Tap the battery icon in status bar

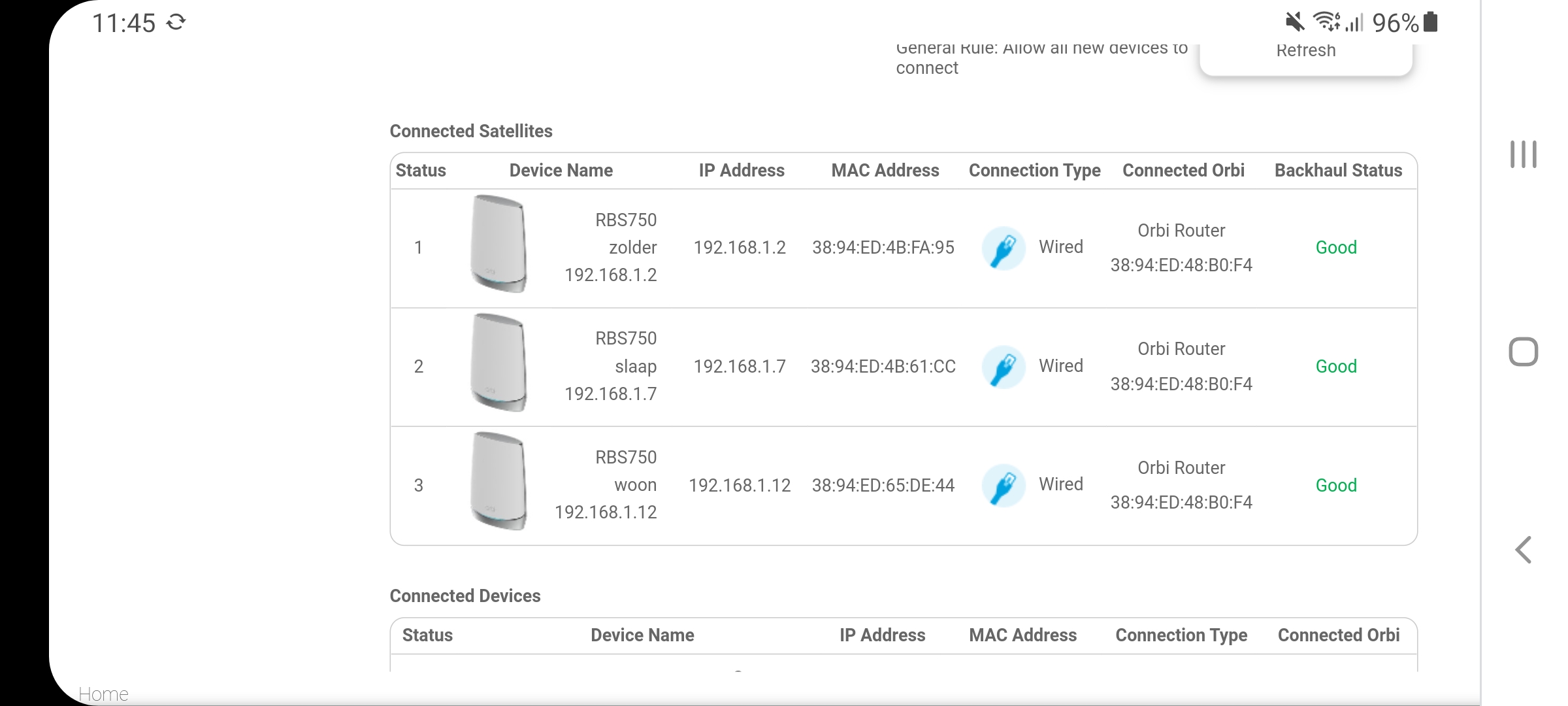[x=1431, y=22]
